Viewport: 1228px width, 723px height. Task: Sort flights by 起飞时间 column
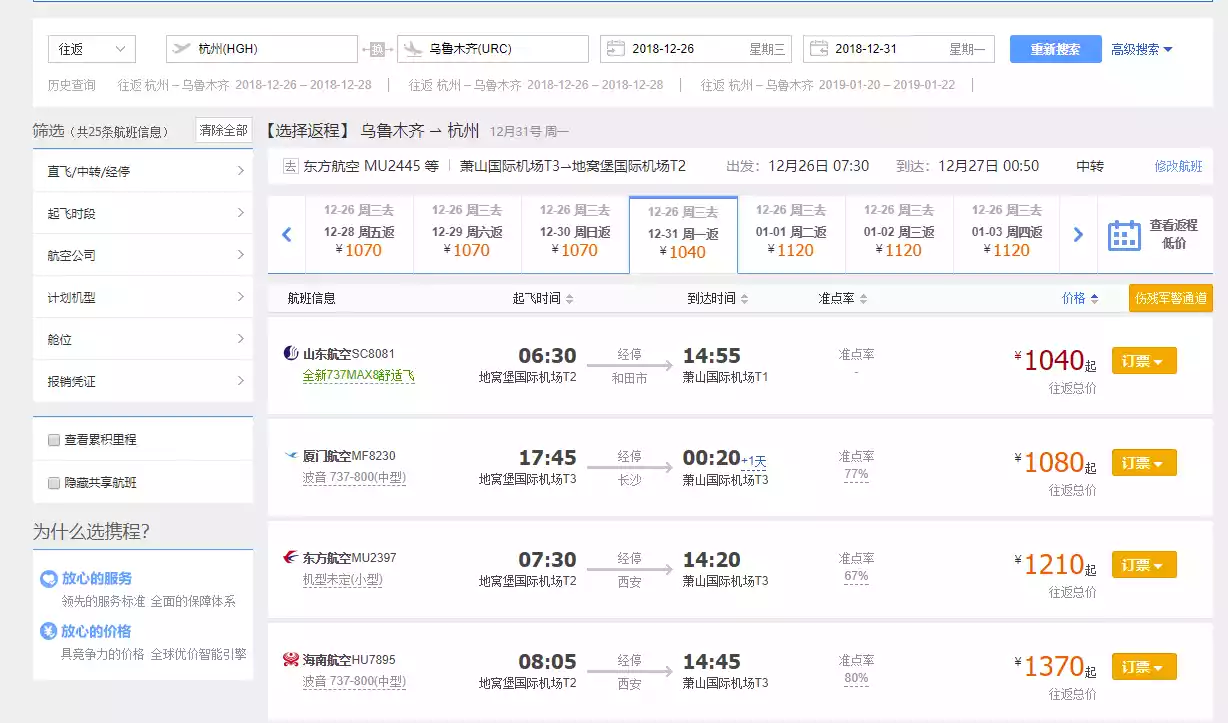[x=543, y=298]
